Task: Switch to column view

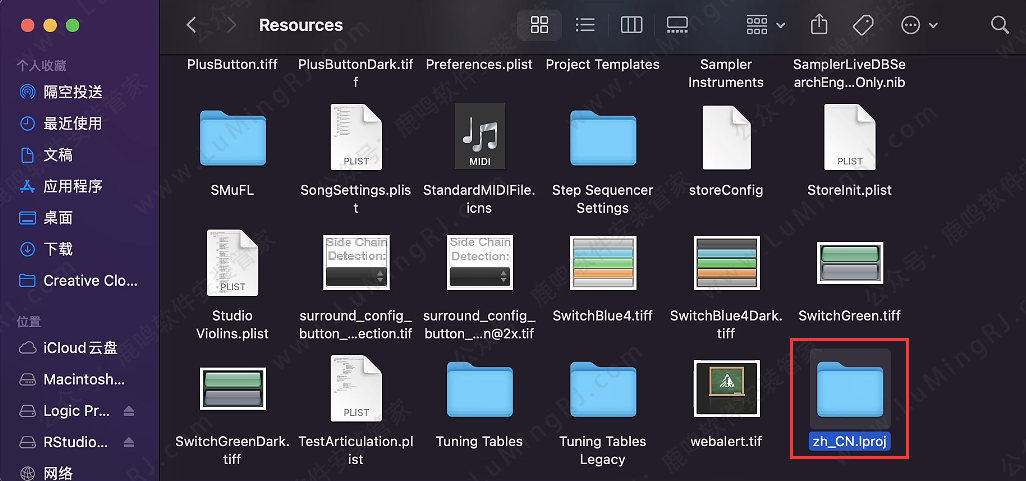Action: pyautogui.click(x=631, y=25)
